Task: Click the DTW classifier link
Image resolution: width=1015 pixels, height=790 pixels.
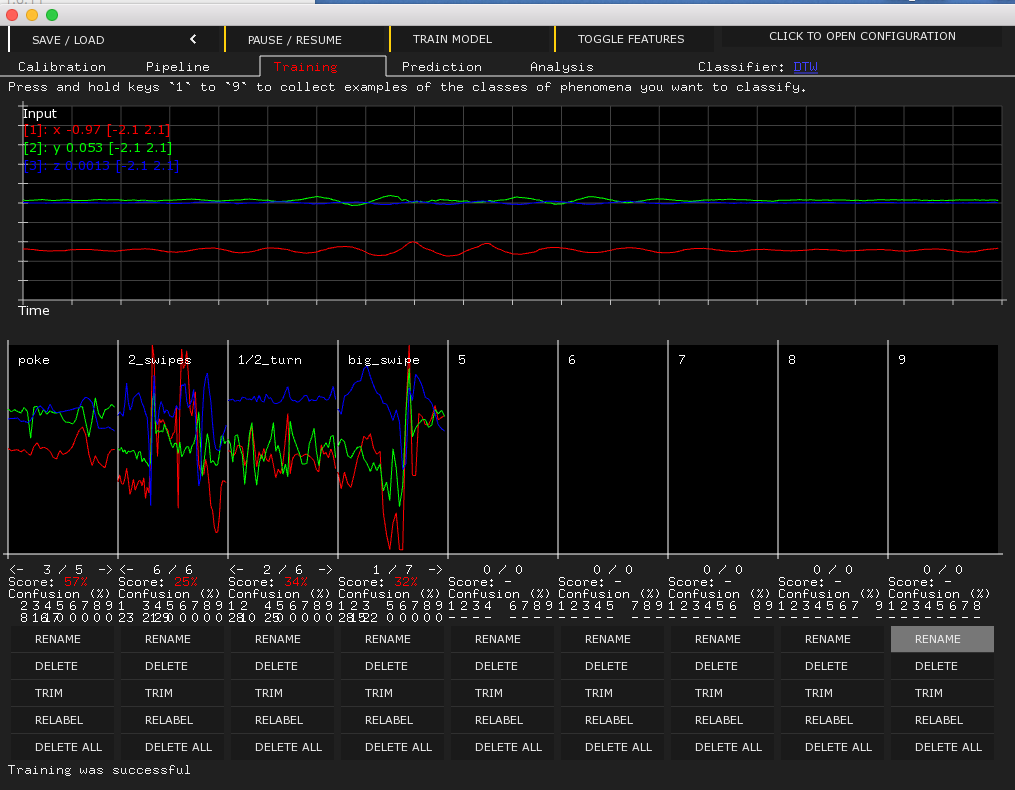Action: pyautogui.click(x=805, y=67)
